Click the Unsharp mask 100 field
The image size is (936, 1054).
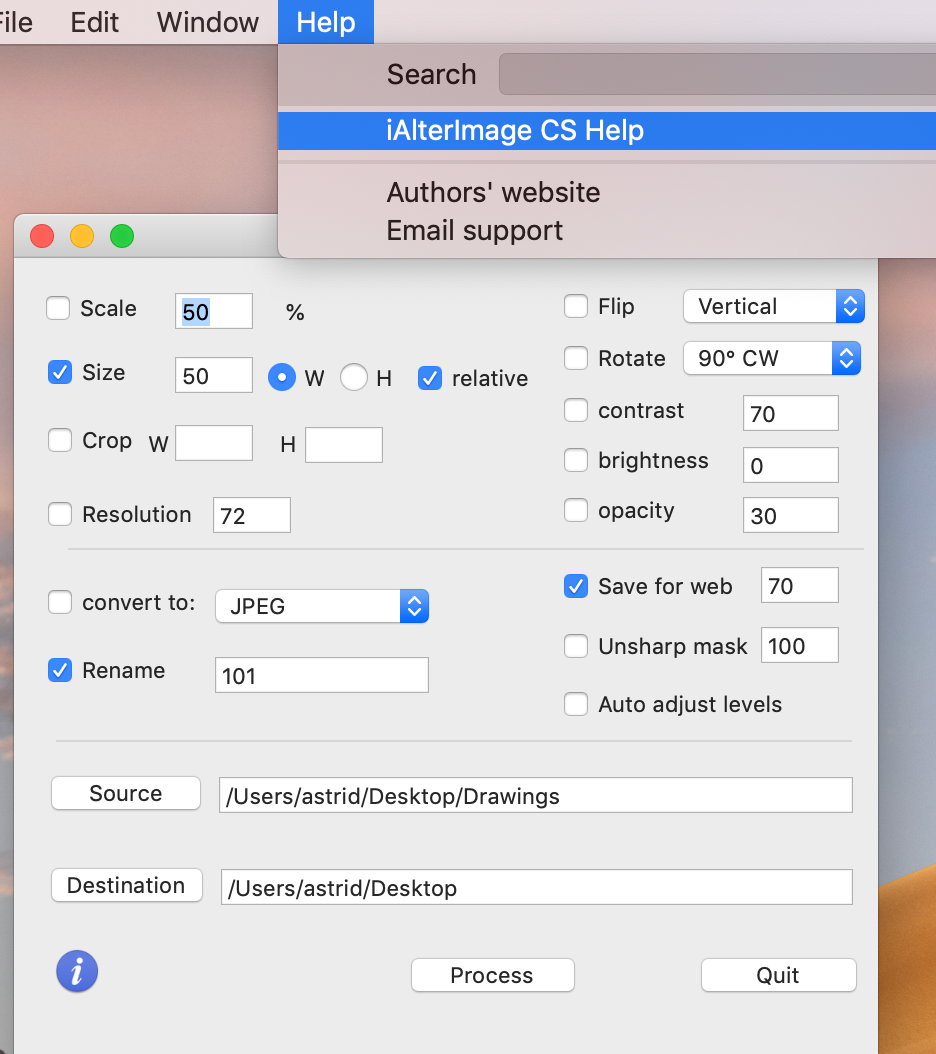[x=800, y=645]
